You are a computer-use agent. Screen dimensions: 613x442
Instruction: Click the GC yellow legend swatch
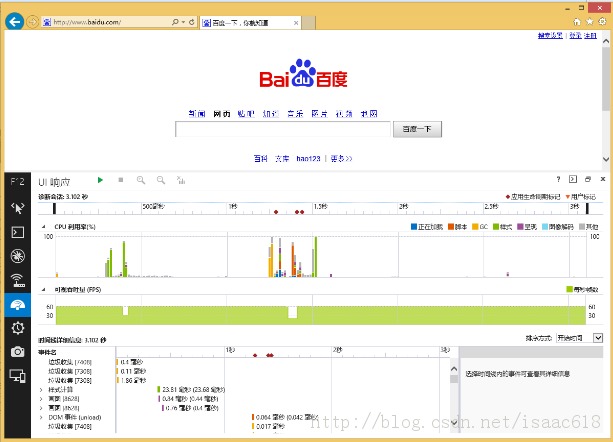(475, 227)
